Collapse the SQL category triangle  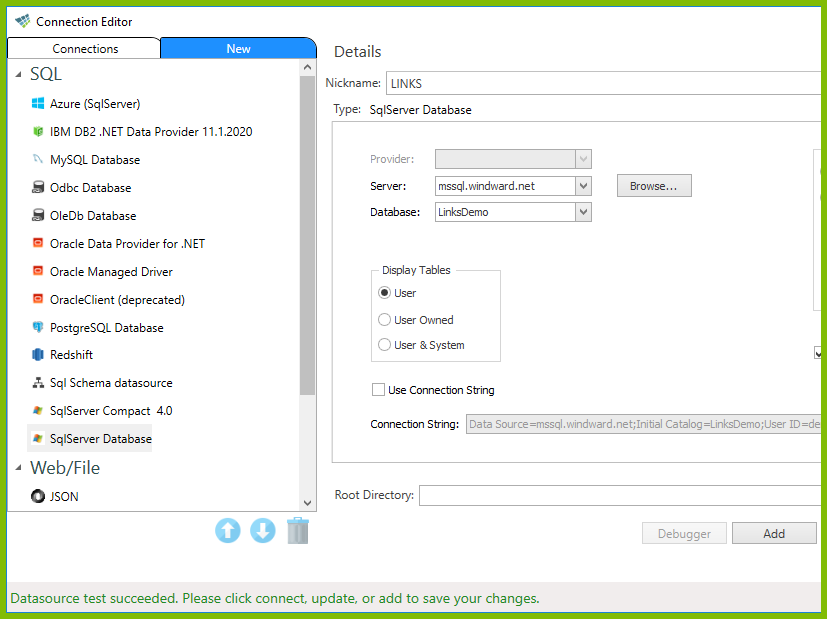tap(18, 74)
